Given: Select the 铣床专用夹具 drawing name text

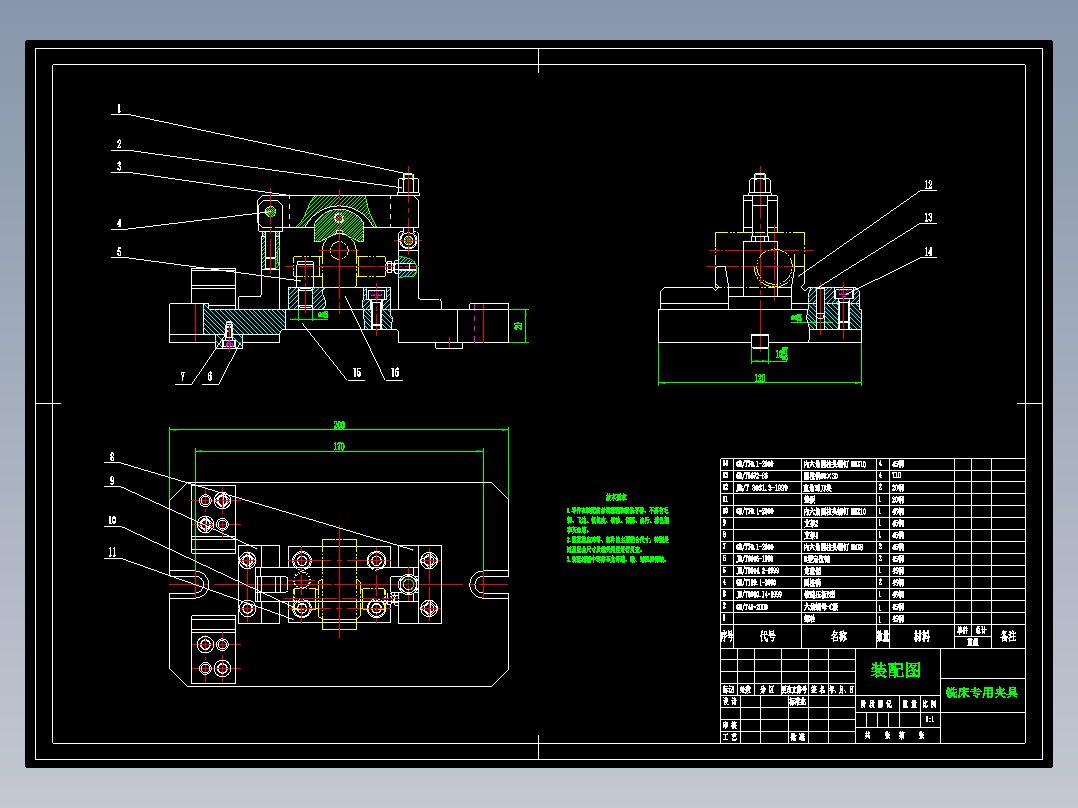Looking at the screenshot, I should coord(982,692).
